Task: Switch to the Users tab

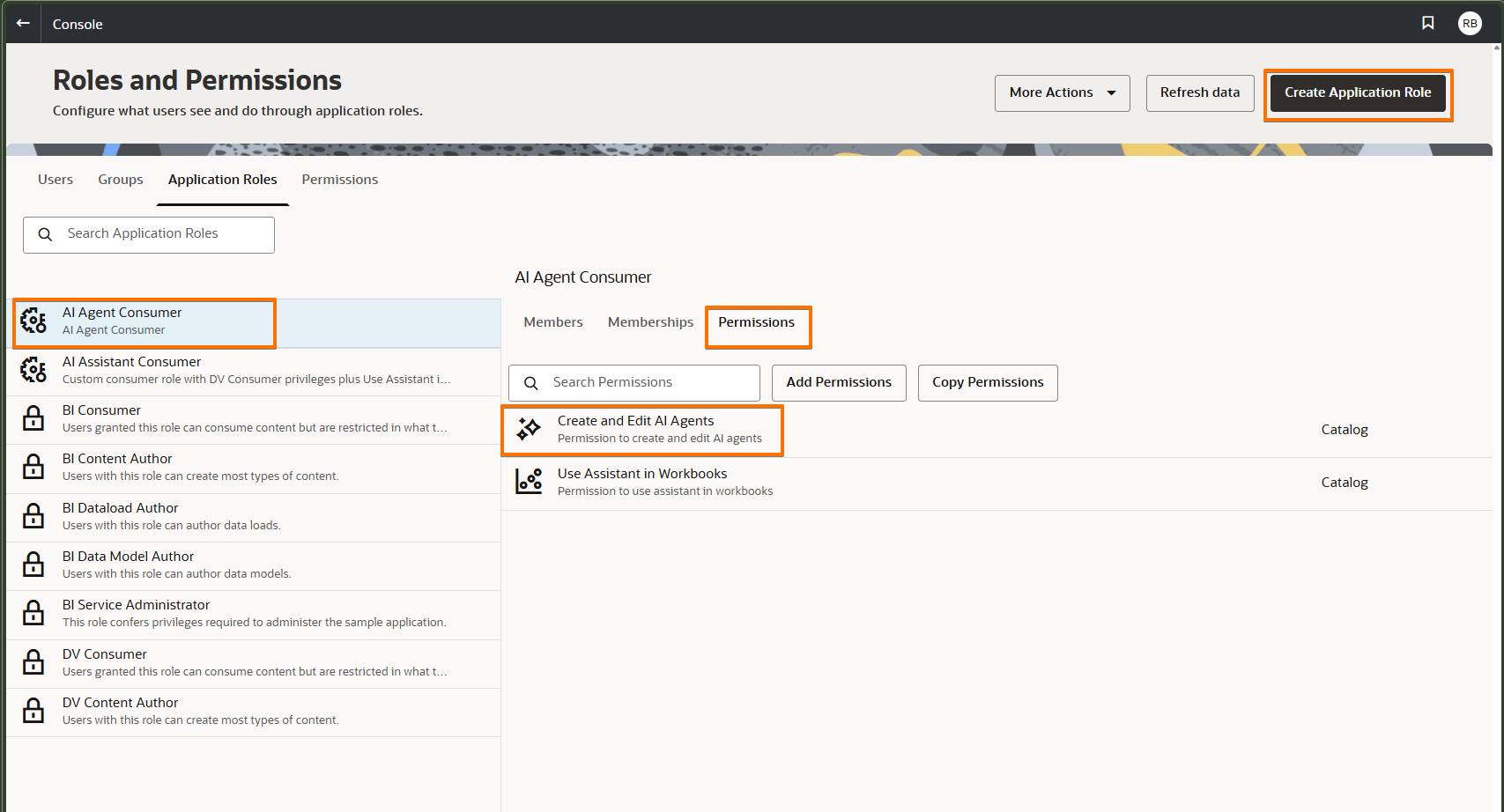Action: tap(56, 180)
